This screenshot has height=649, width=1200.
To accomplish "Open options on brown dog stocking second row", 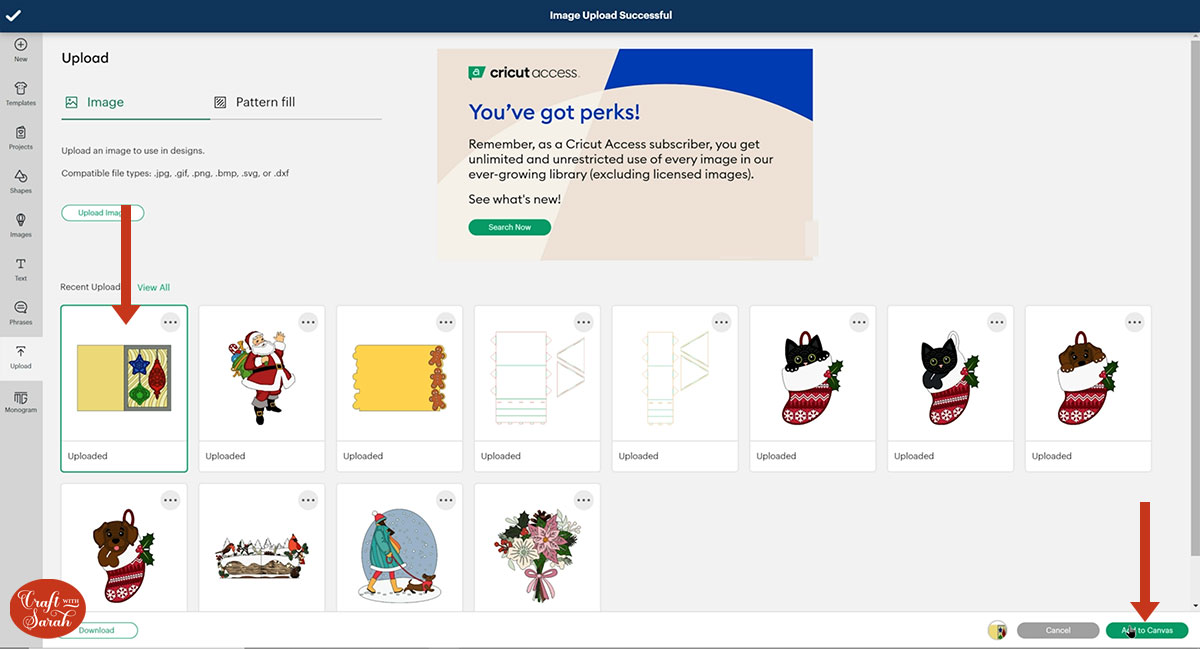I will tap(170, 500).
